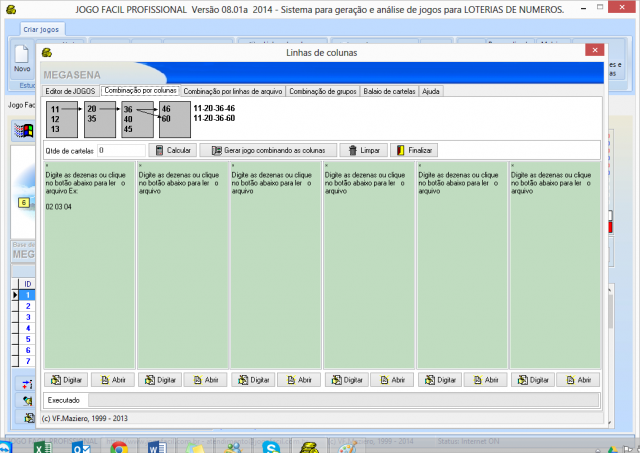640x453 pixels.
Task: Open Combinação por linhas de arquivo tab
Action: click(234, 91)
